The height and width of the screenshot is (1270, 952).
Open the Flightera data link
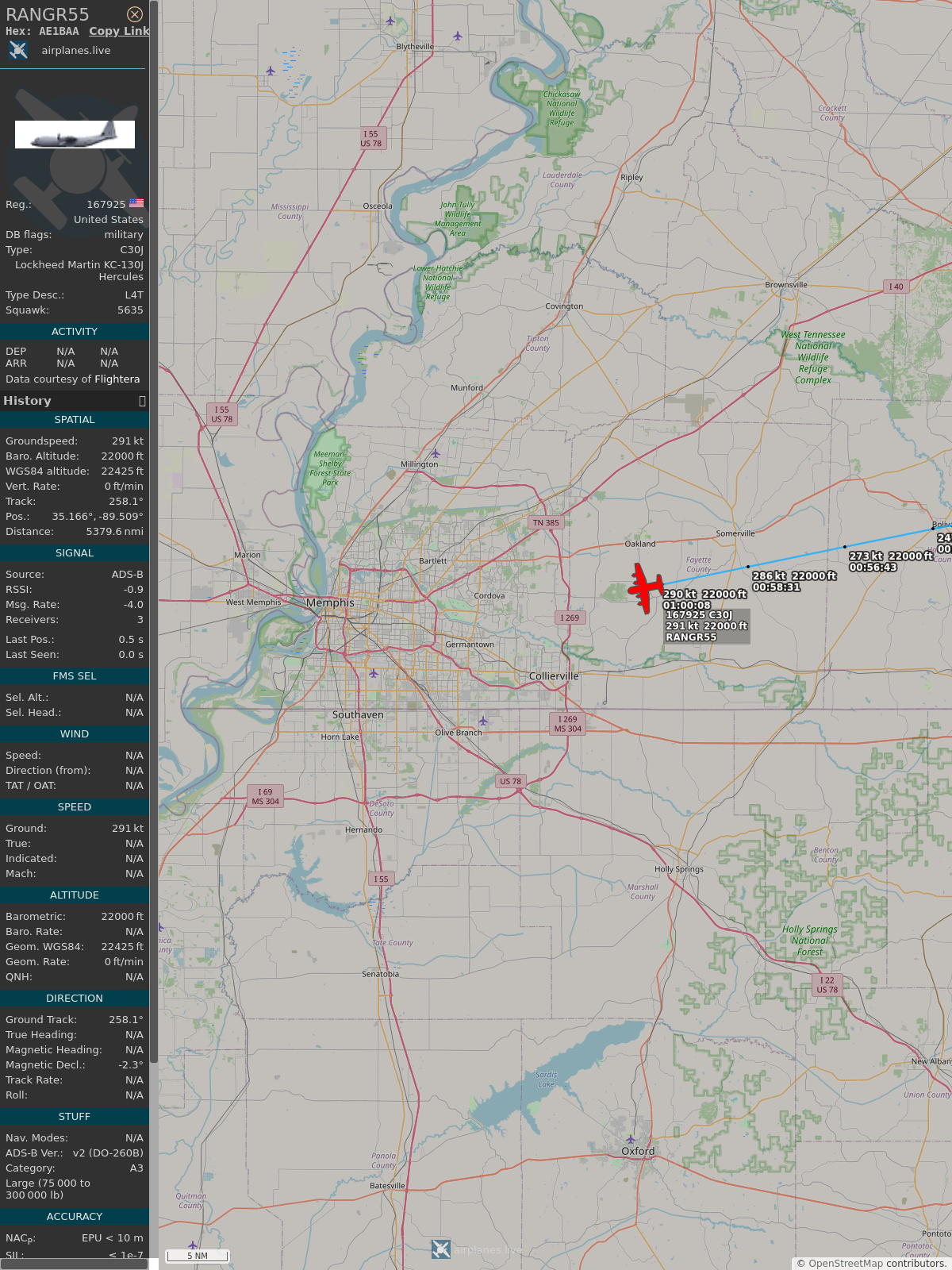point(117,379)
